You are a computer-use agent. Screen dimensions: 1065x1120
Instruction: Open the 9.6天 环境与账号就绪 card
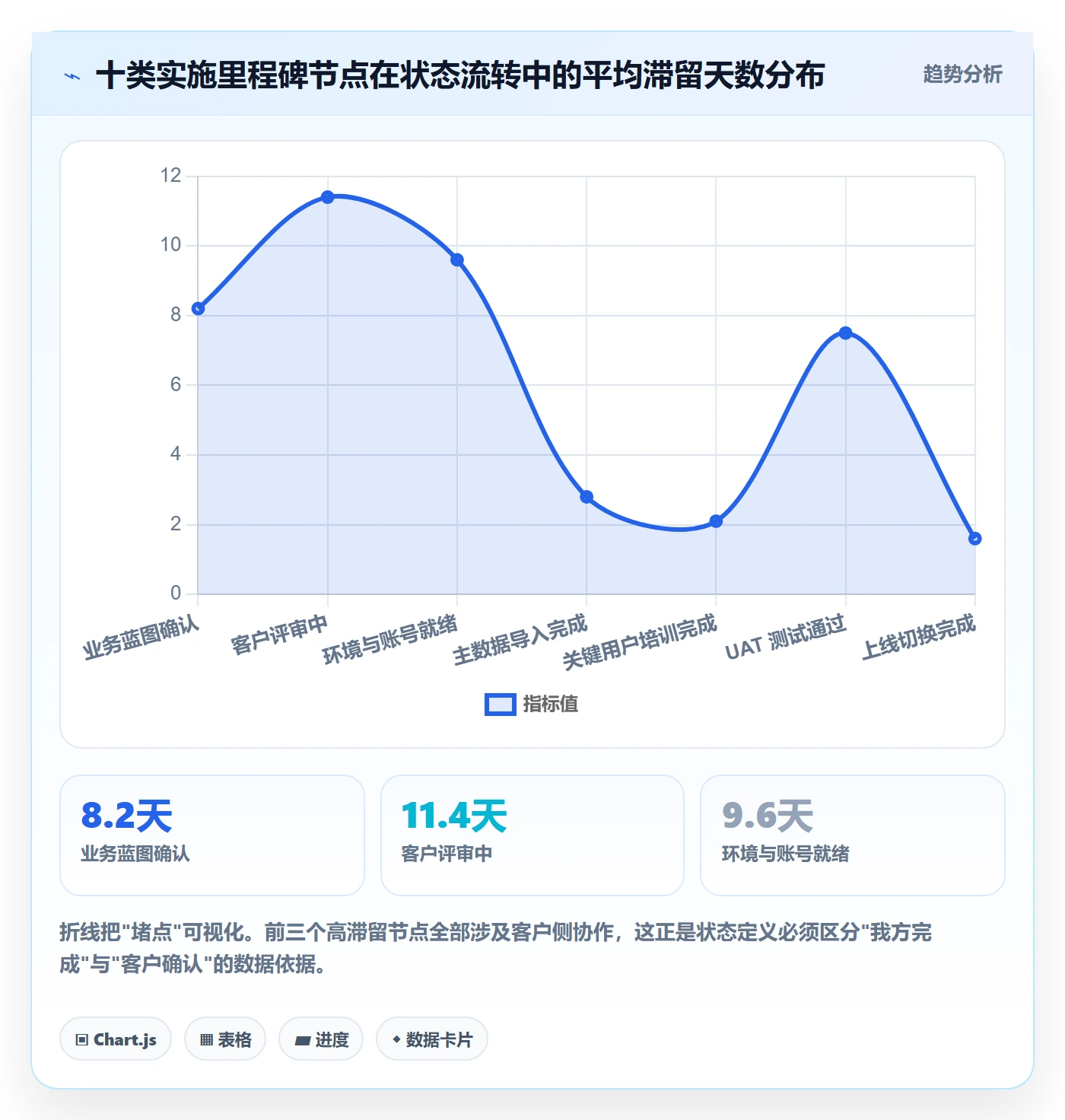pos(853,835)
